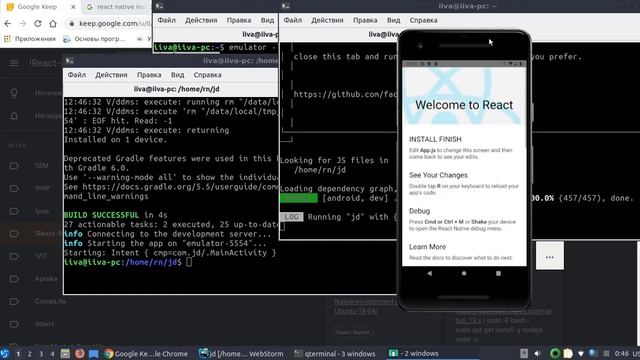
Task: Open the Chrome home page button
Action: pos(53,24)
